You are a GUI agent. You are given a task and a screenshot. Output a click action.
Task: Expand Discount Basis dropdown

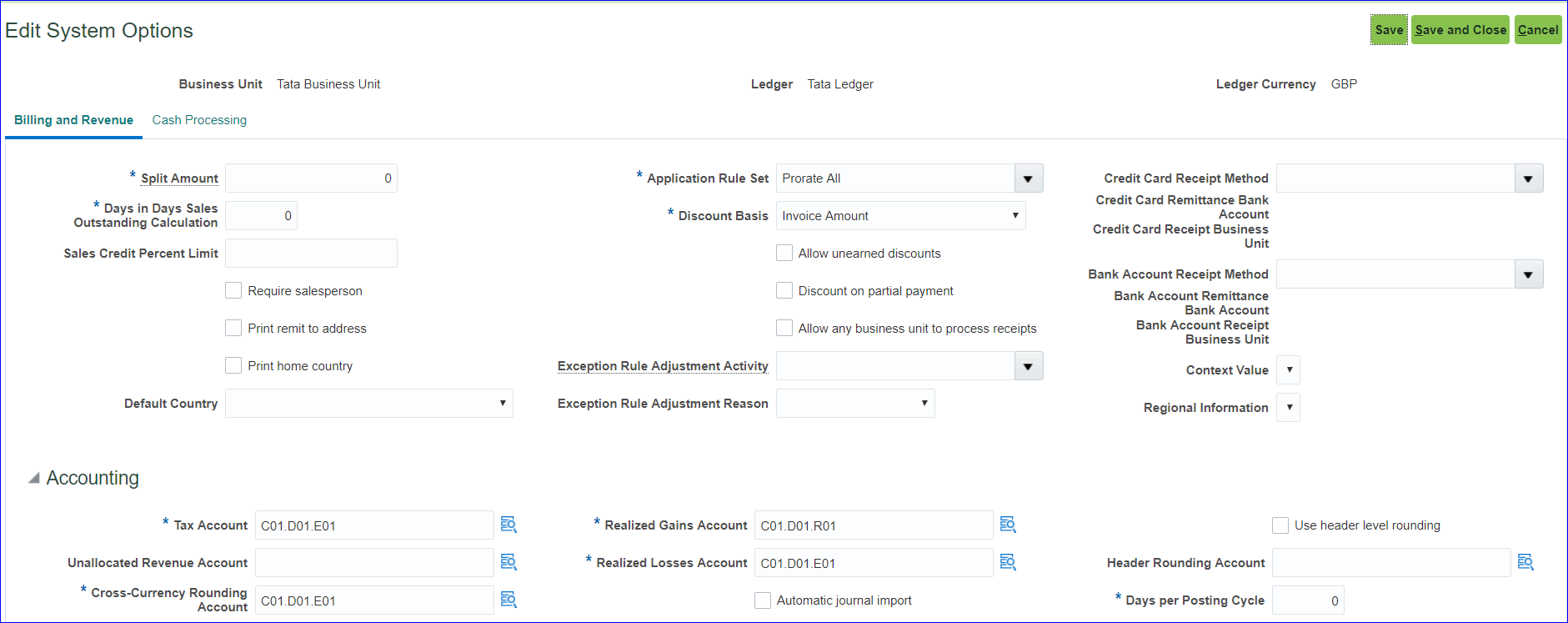click(x=1014, y=216)
